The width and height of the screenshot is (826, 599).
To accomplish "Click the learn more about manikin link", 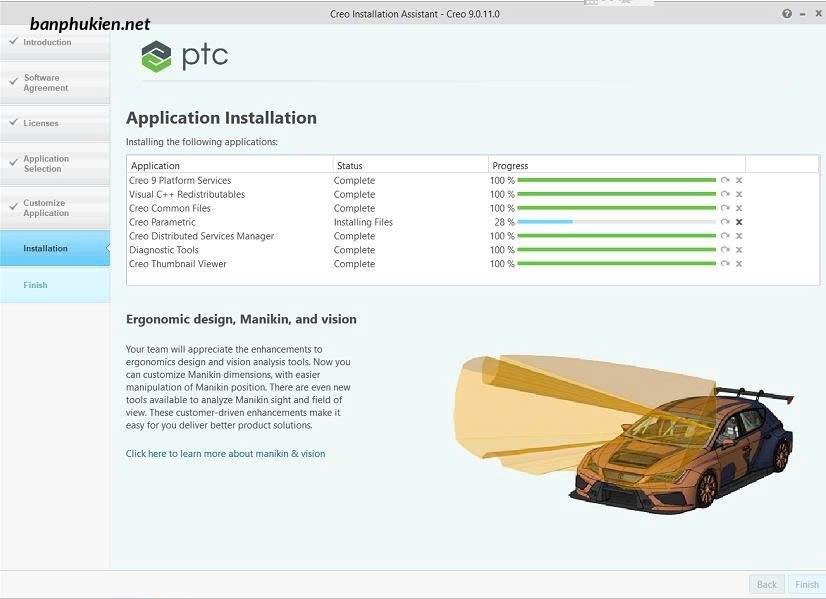I will click(225, 453).
